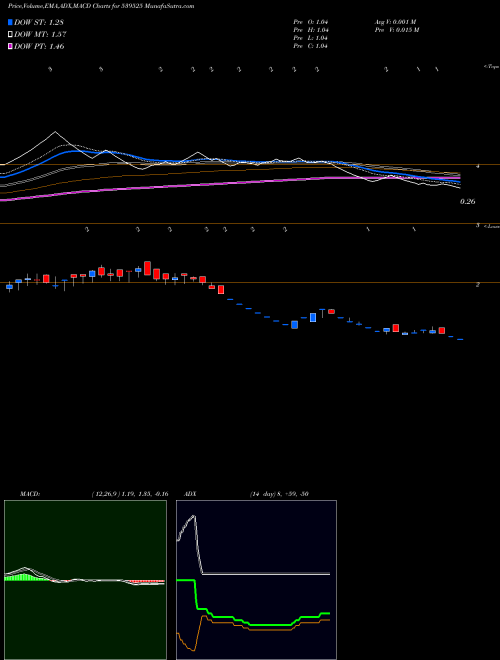The image size is (500, 660).
Task: Click the price axis label 2
Action: pos(477,285)
